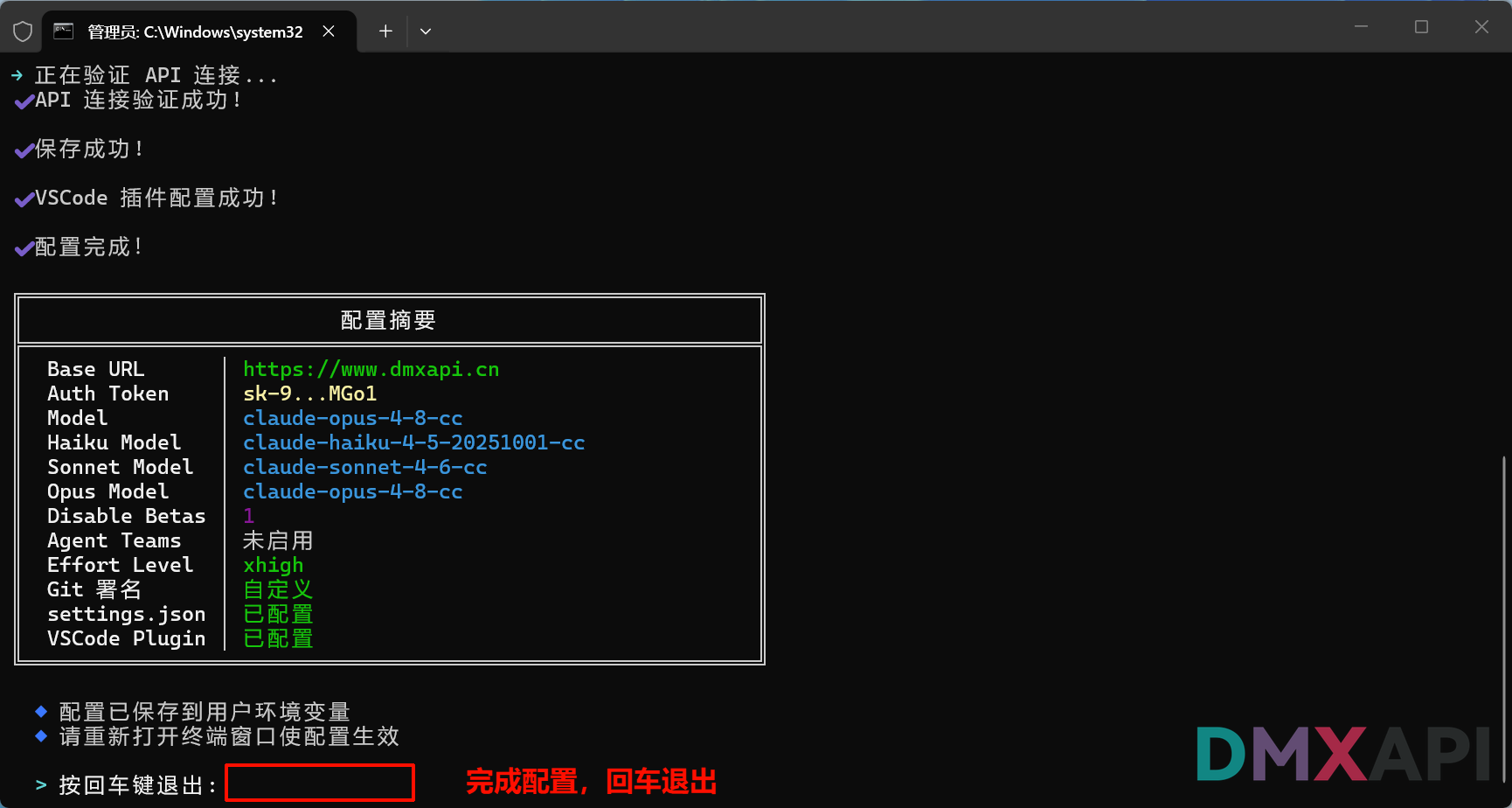Click the xhigh effort level value
This screenshot has height=808, width=1512.
pos(273,565)
